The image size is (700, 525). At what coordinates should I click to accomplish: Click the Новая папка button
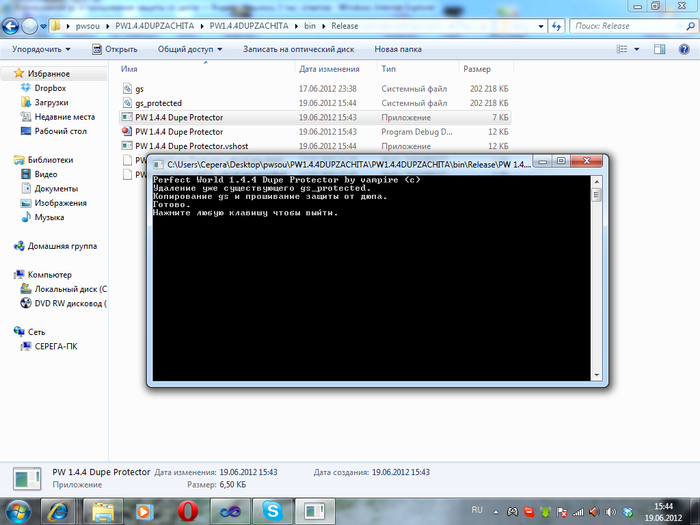(397, 48)
